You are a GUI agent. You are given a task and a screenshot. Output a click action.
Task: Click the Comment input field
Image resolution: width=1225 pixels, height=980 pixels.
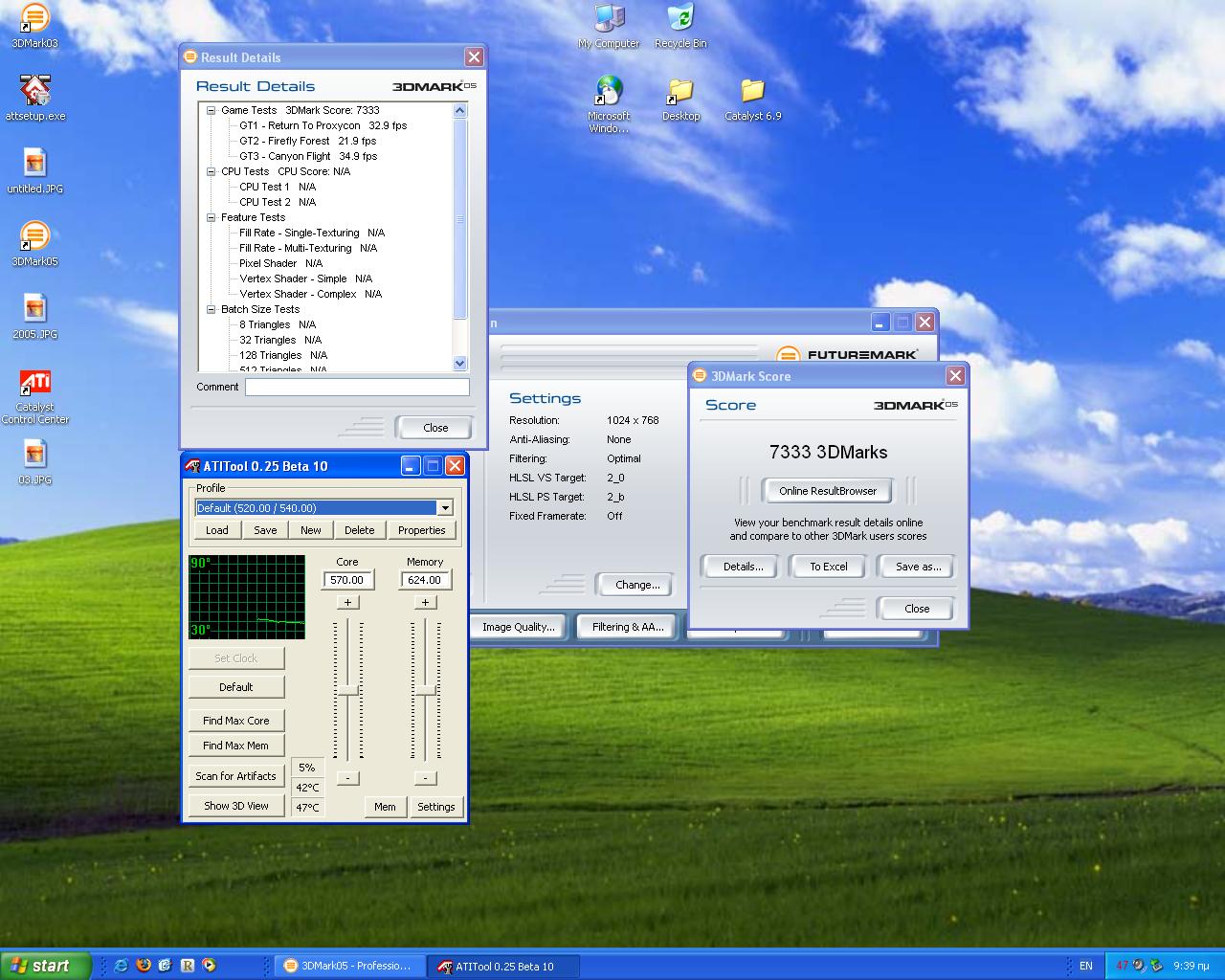[357, 387]
